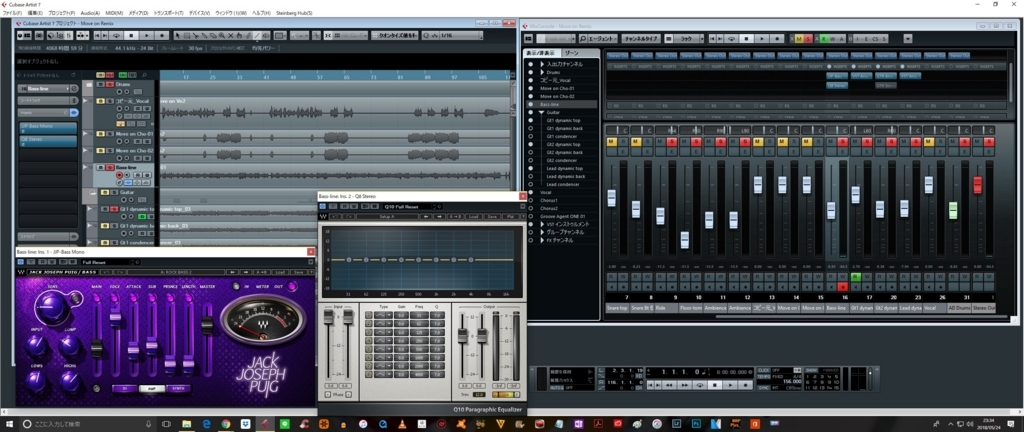Solo the Move on Cho-01 track in list
This screenshot has height=432, width=1024.
[x=110, y=134]
